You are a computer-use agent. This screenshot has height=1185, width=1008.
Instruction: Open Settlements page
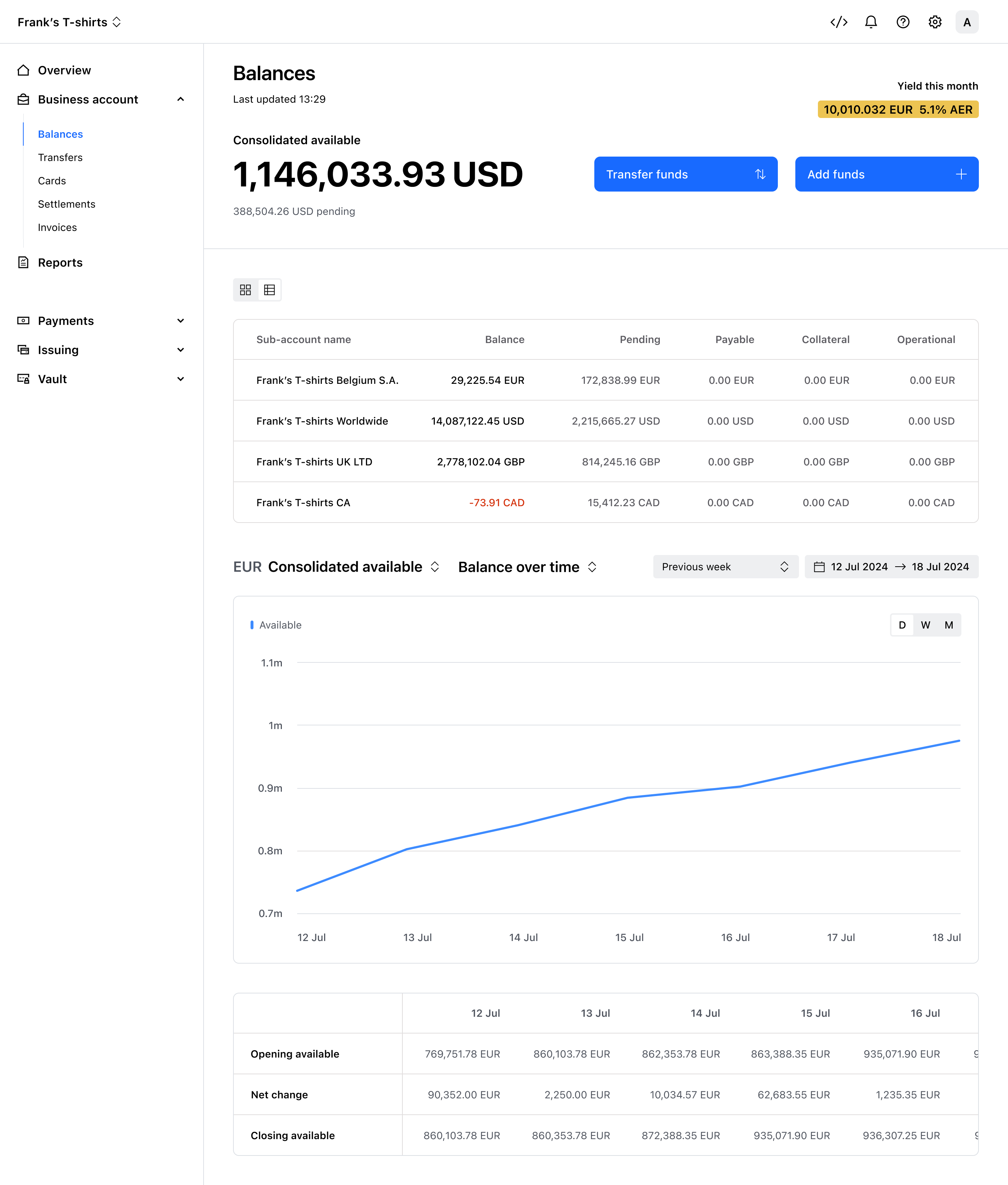(66, 205)
